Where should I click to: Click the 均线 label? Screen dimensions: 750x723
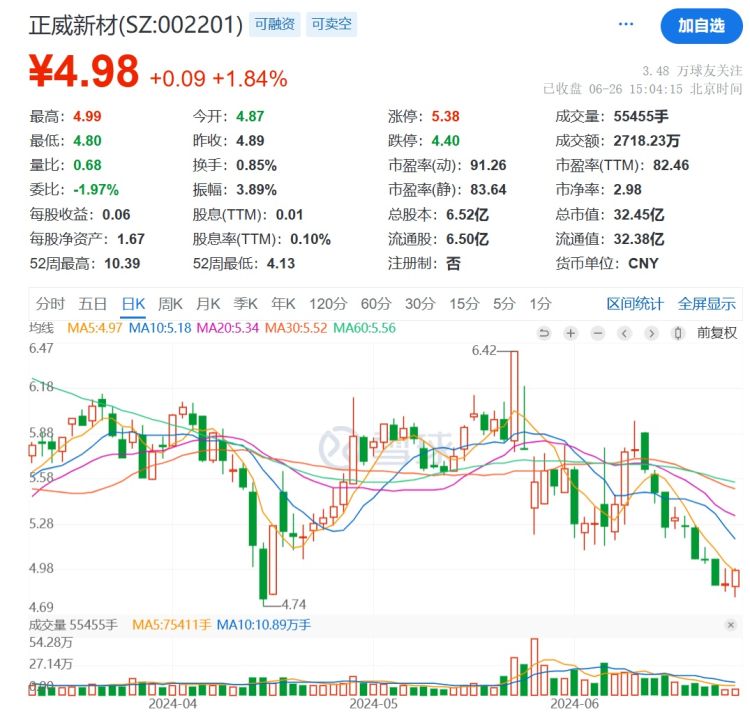41,328
